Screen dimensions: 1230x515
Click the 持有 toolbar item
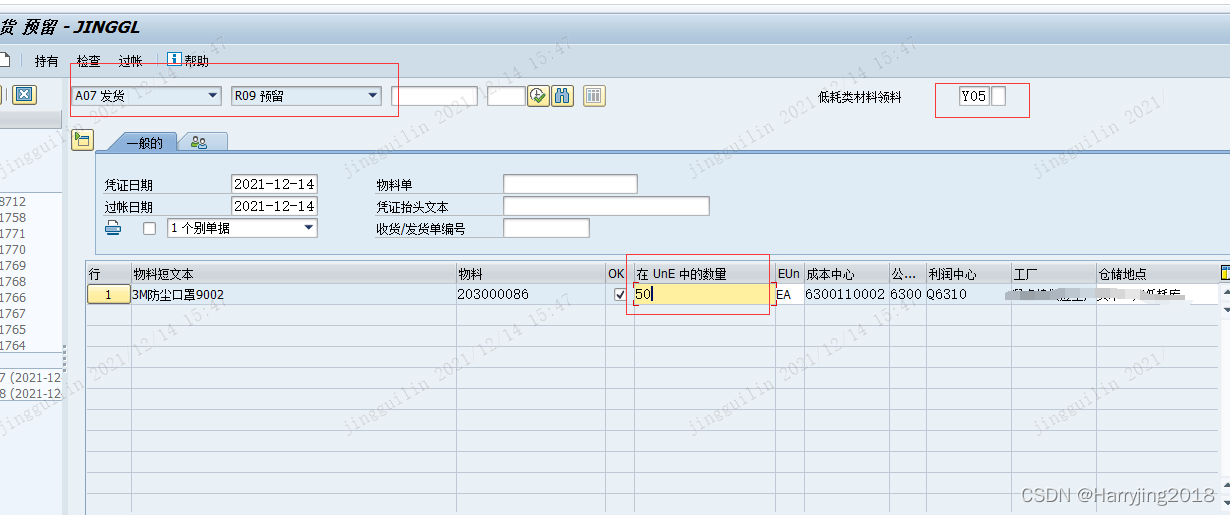47,61
